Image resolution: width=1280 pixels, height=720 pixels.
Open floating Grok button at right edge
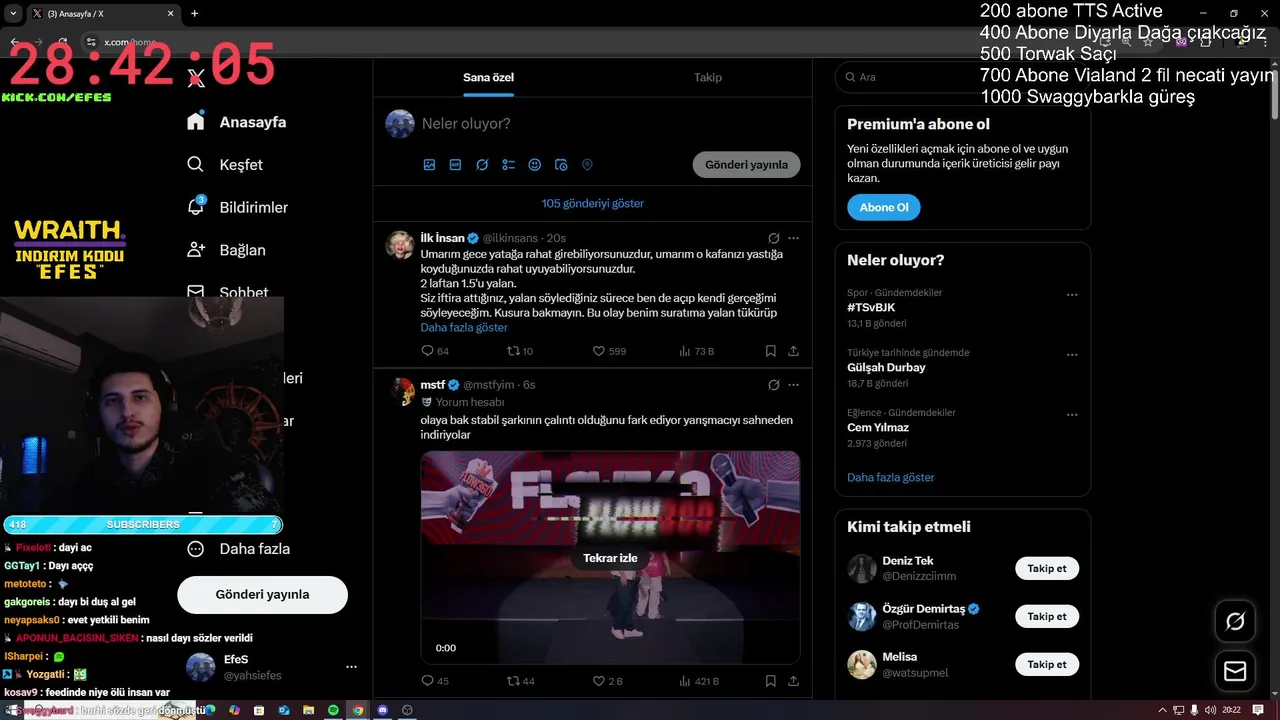[x=1235, y=621]
